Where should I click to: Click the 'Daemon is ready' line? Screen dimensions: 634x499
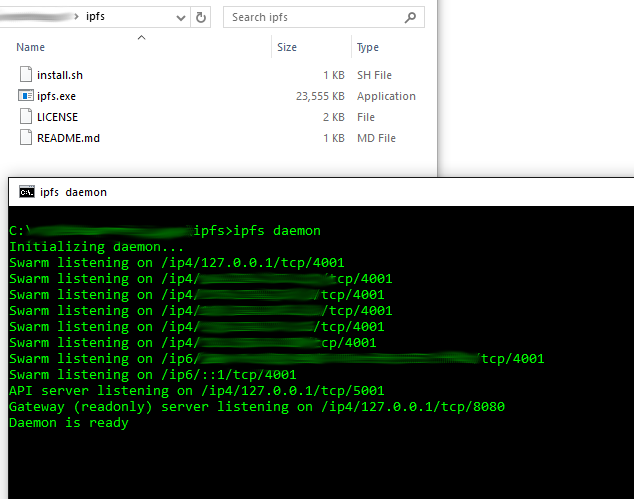coord(69,423)
